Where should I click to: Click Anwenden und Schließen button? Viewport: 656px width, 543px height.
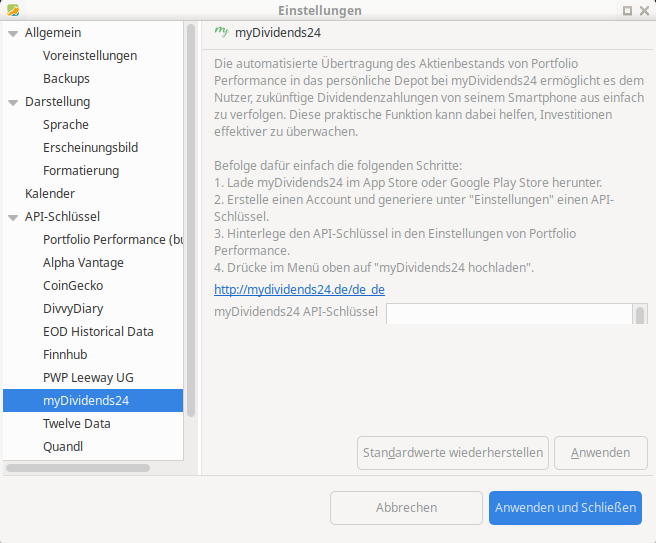click(x=565, y=508)
